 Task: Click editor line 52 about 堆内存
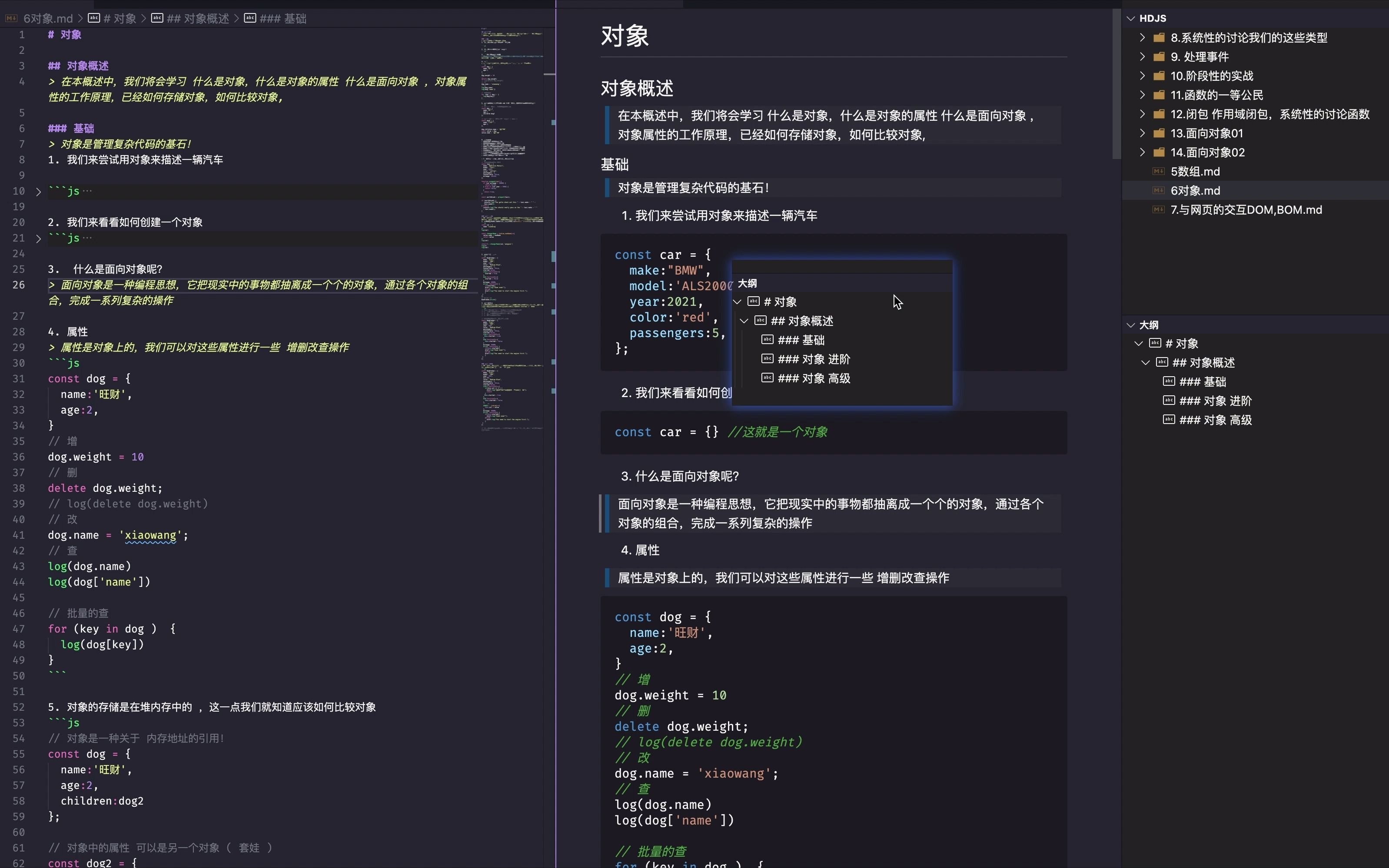212,707
